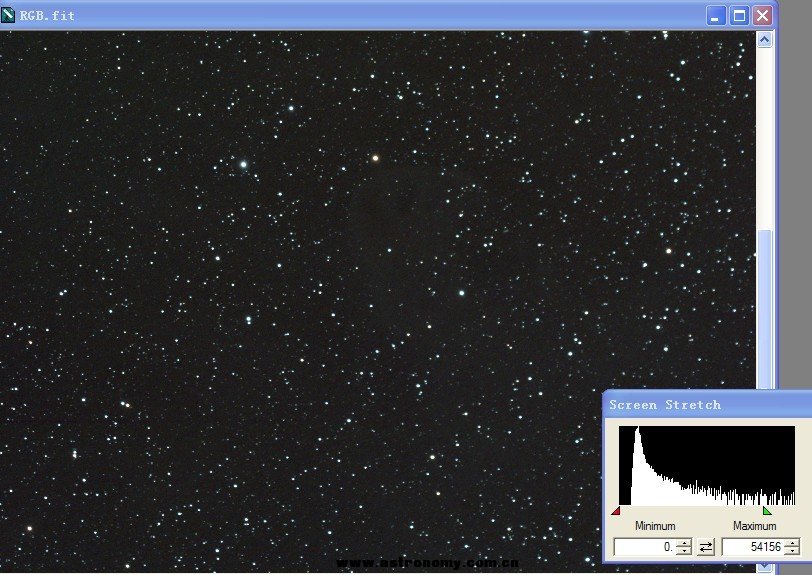The width and height of the screenshot is (812, 575).
Task: Increase the Maximum value with the up spinner
Action: pyautogui.click(x=792, y=543)
